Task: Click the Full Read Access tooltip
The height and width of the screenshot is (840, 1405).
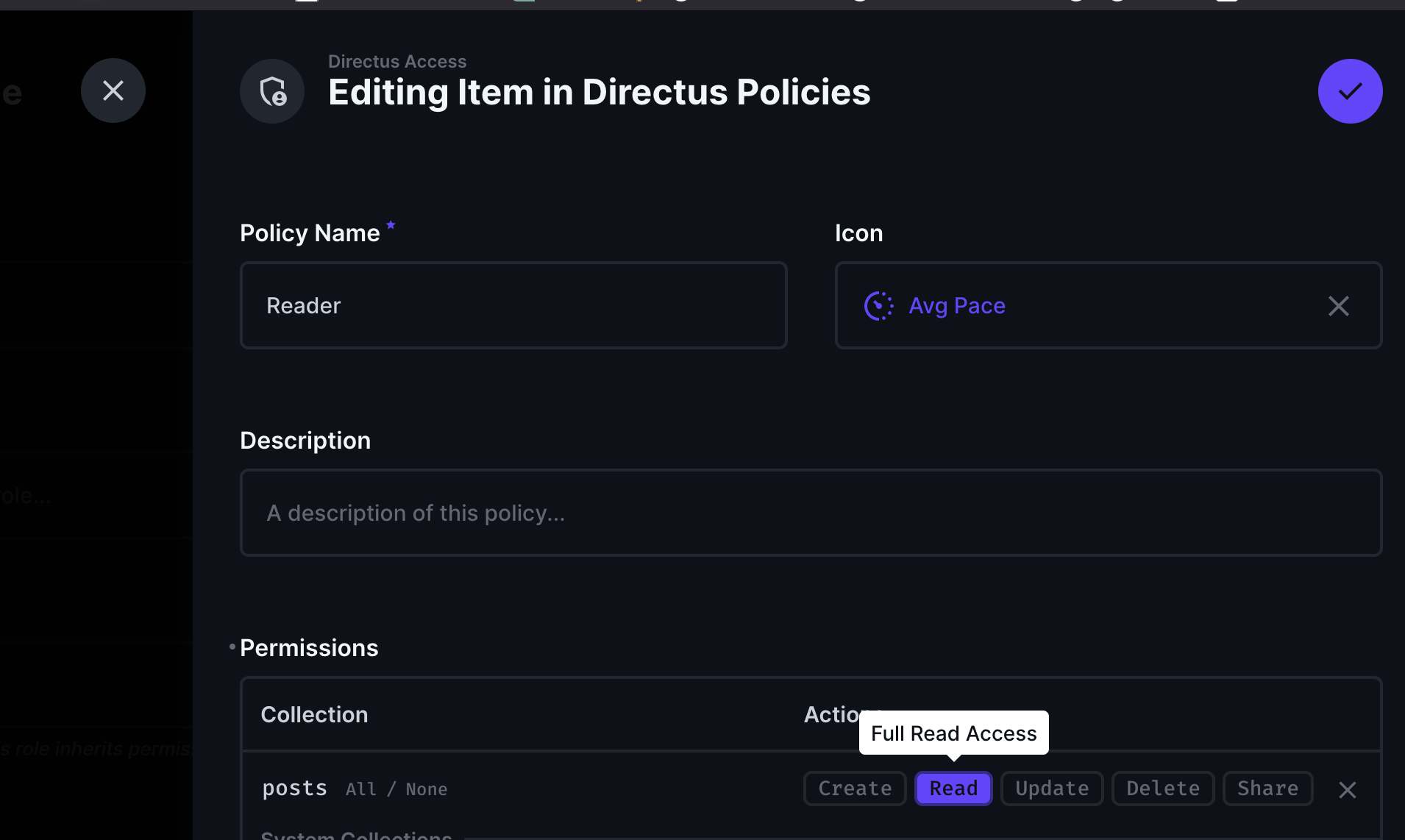Action: click(953, 733)
